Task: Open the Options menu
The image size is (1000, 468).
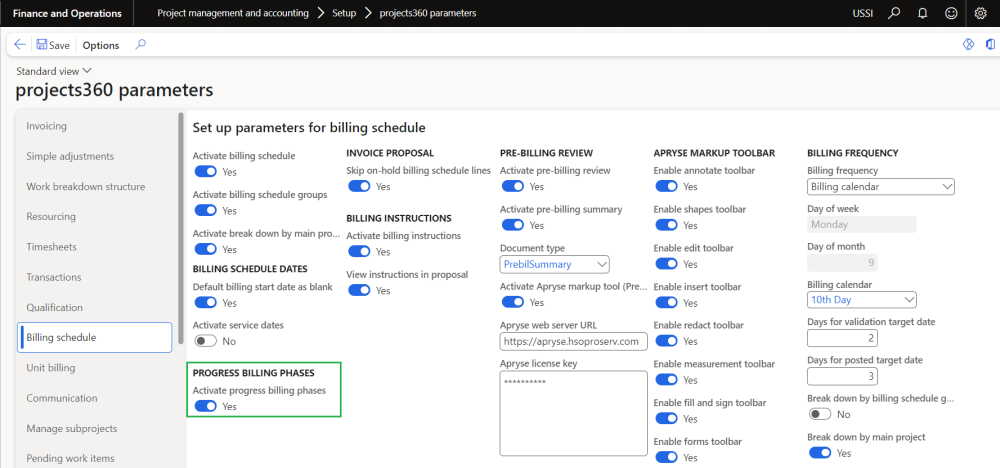Action: (x=101, y=45)
